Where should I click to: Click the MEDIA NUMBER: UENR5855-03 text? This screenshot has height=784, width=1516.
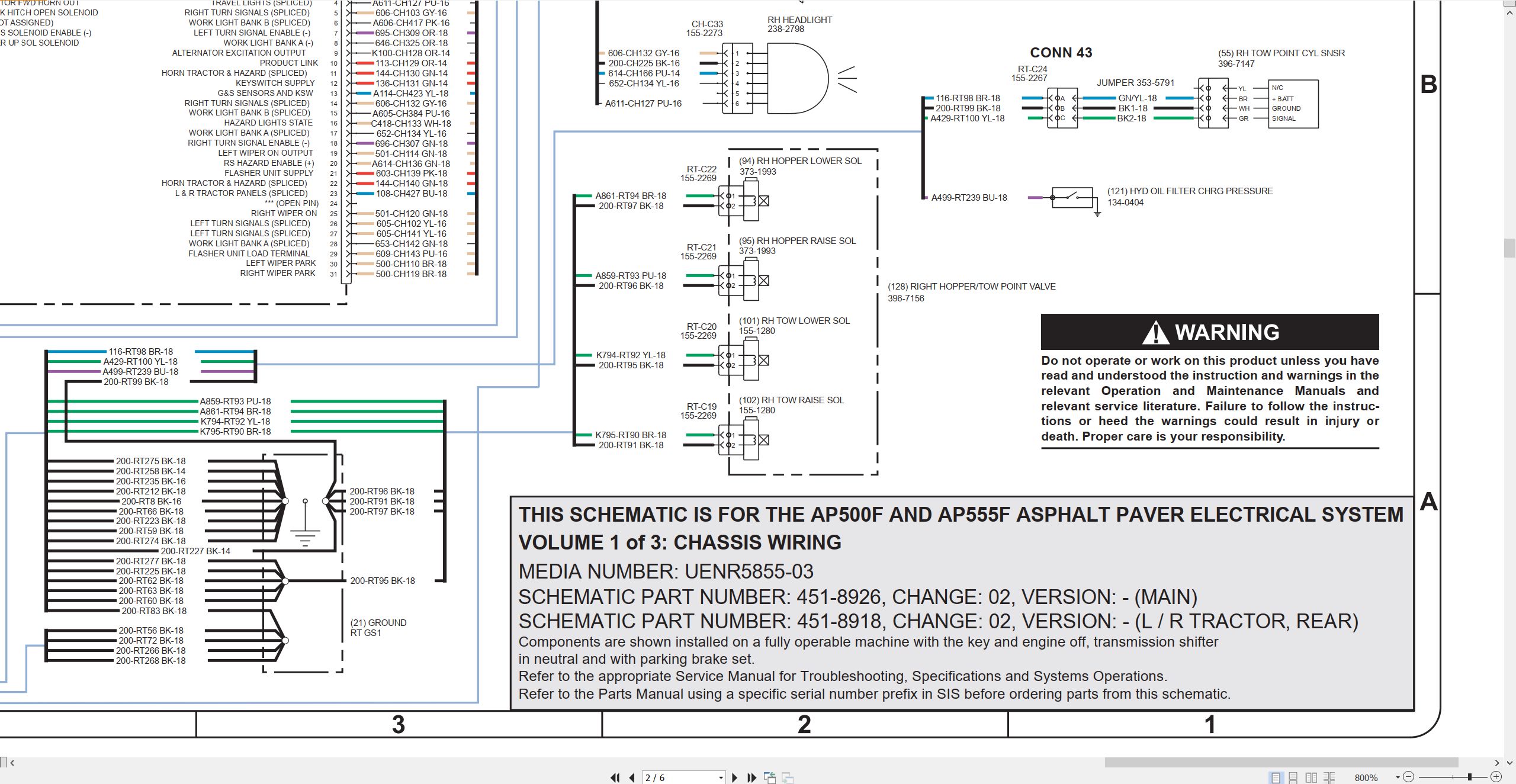666,571
